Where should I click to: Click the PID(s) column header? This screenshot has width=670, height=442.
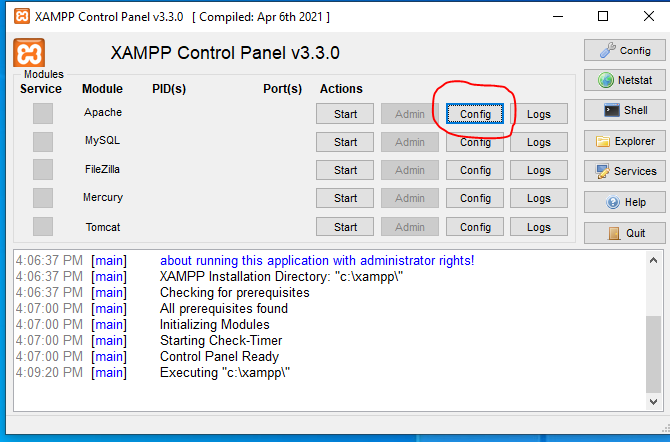point(169,88)
